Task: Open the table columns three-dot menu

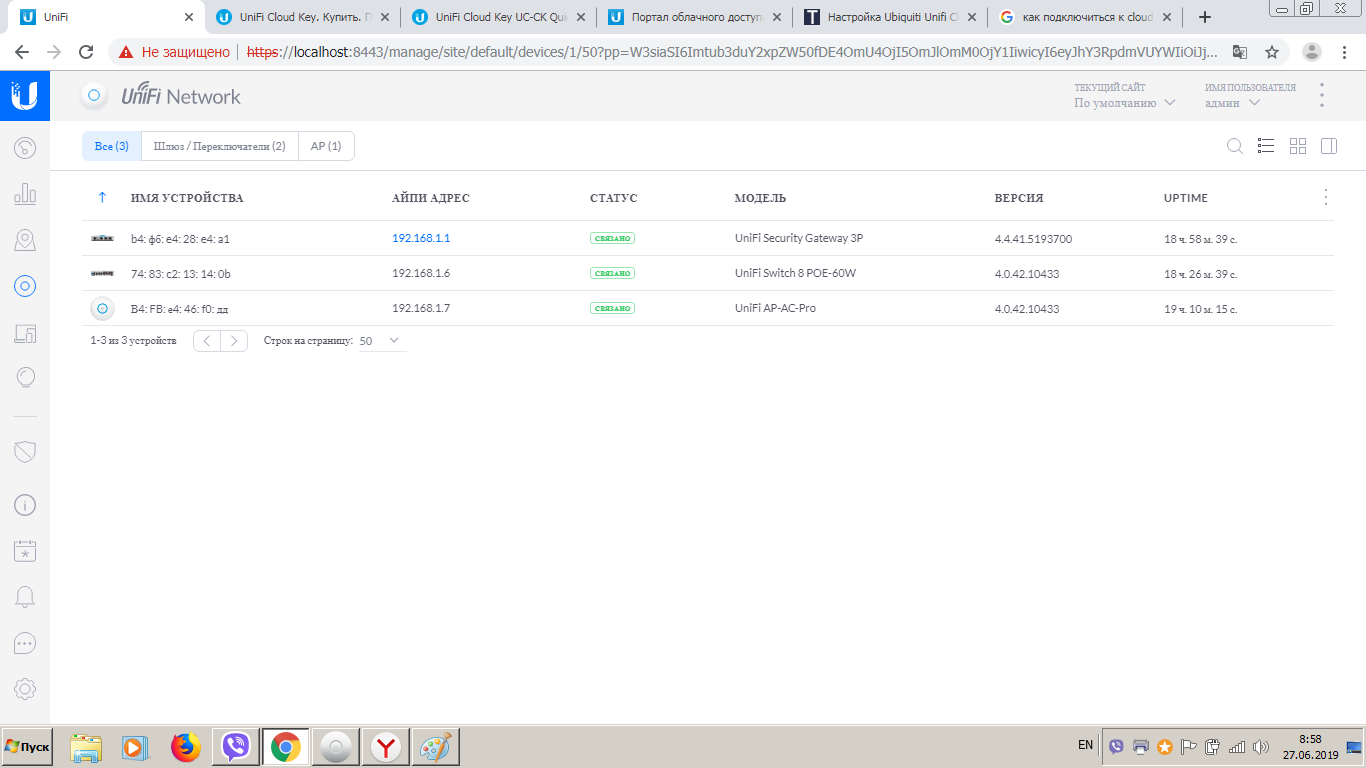Action: (1326, 197)
